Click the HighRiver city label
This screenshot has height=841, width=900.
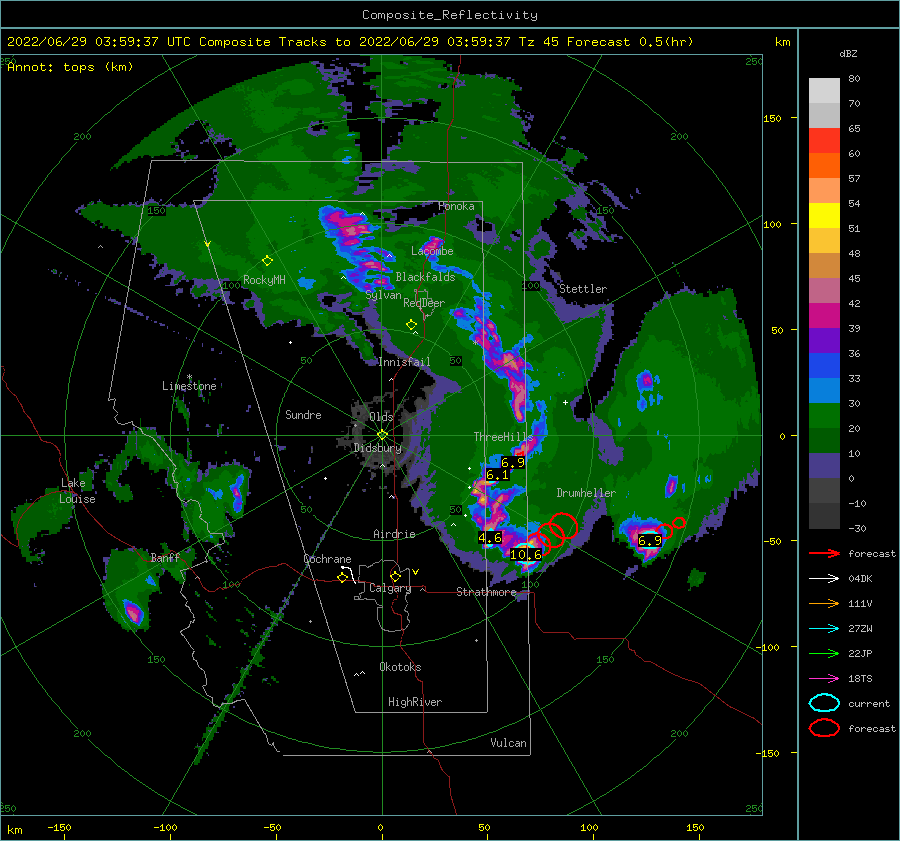point(415,702)
